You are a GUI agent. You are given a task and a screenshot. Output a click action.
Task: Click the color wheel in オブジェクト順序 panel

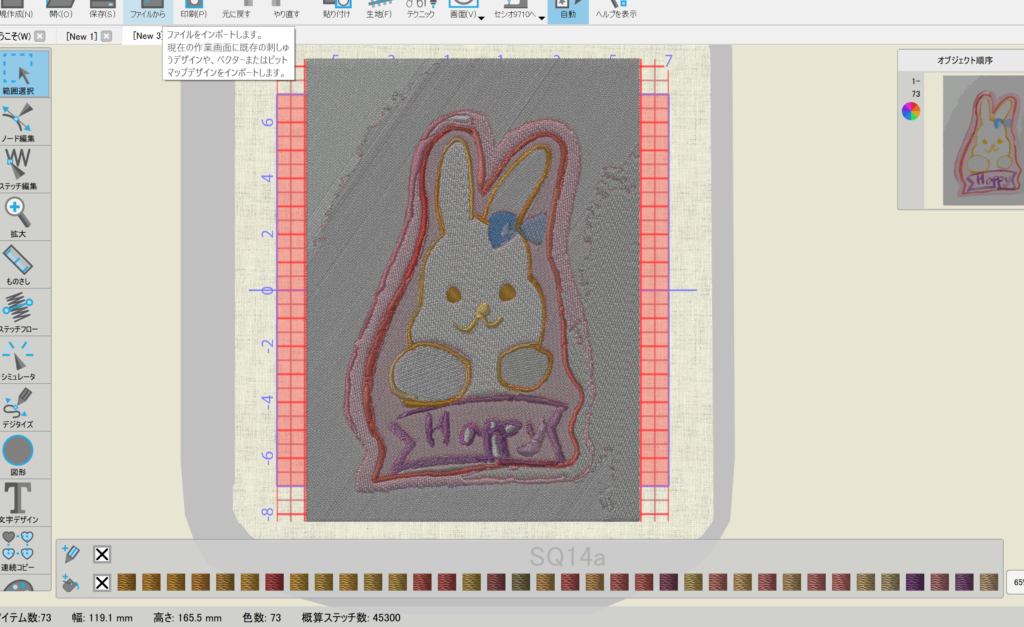pyautogui.click(x=910, y=111)
